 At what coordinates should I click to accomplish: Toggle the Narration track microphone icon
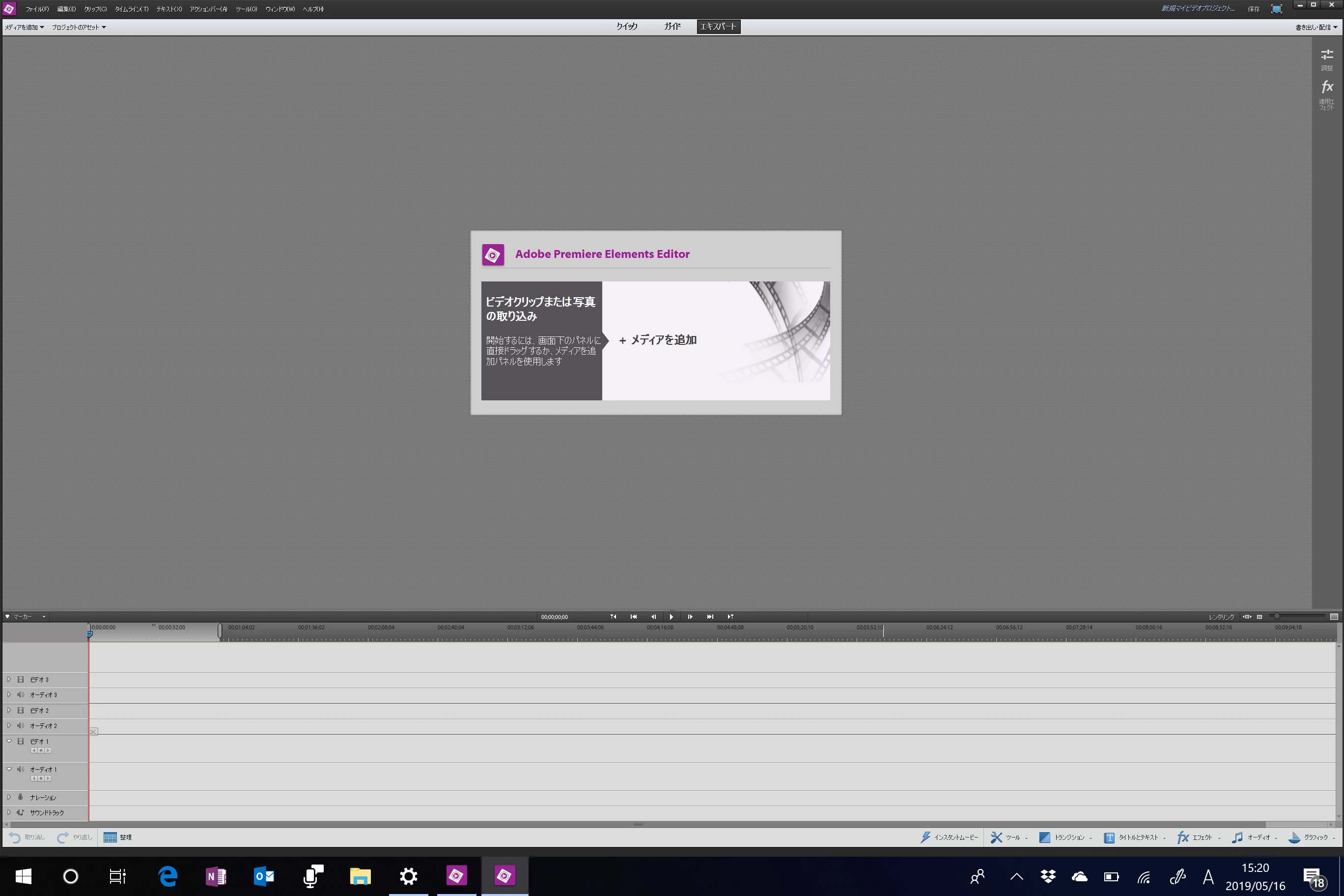coord(21,797)
